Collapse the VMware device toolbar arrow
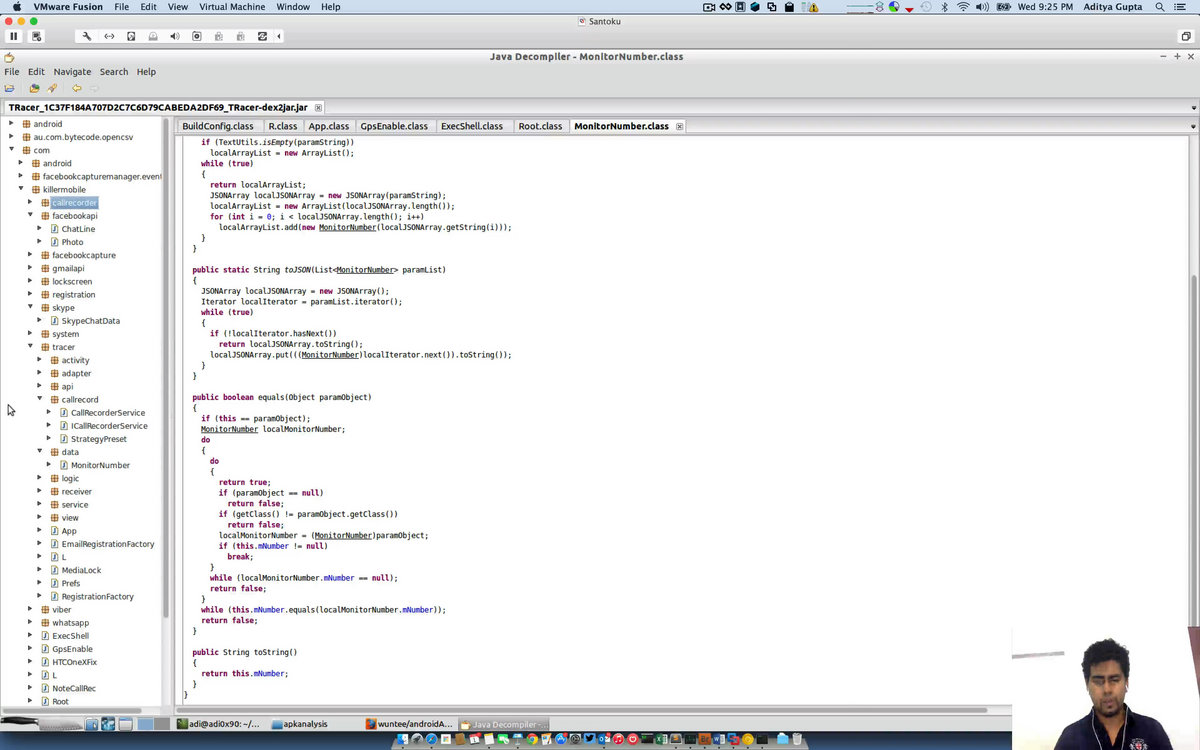The image size is (1200, 750). point(279,36)
